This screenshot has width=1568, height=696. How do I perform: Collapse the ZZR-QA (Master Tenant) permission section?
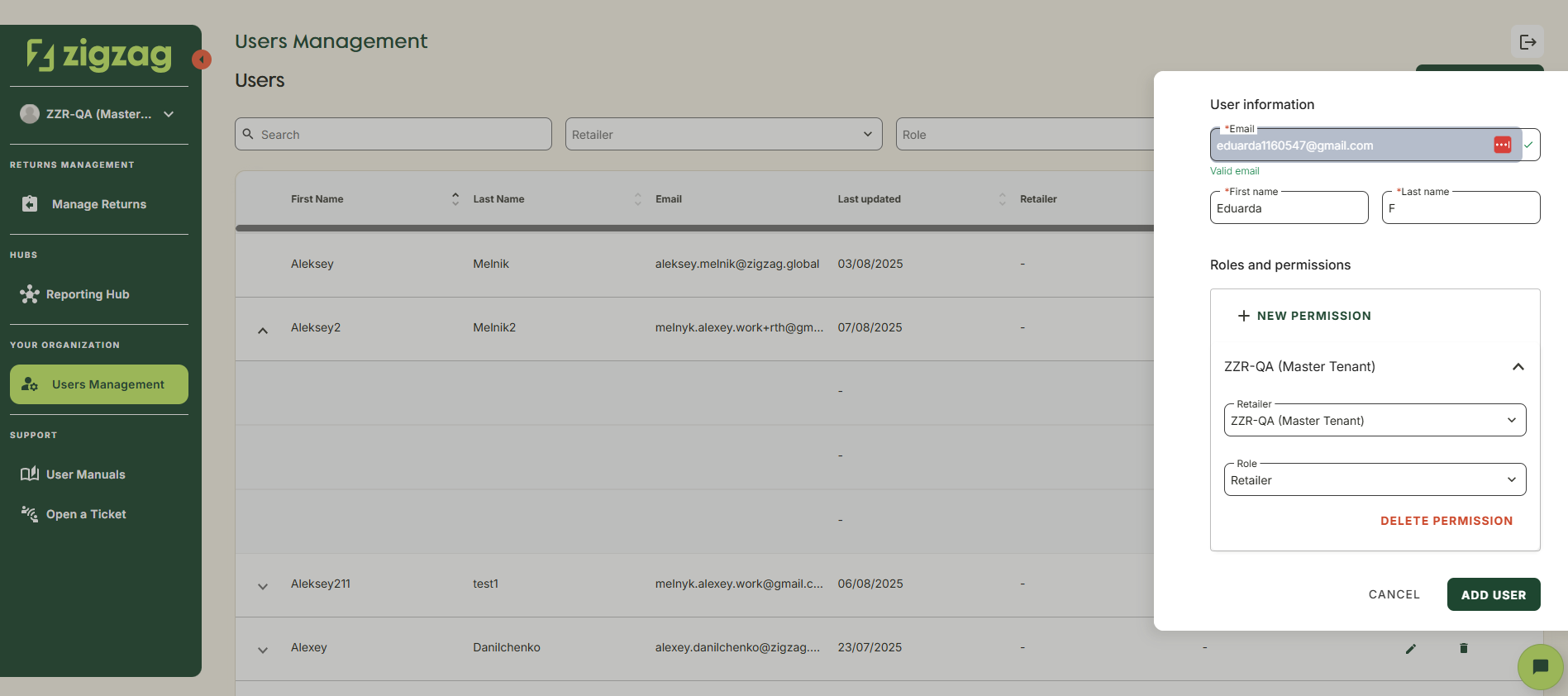click(x=1518, y=367)
